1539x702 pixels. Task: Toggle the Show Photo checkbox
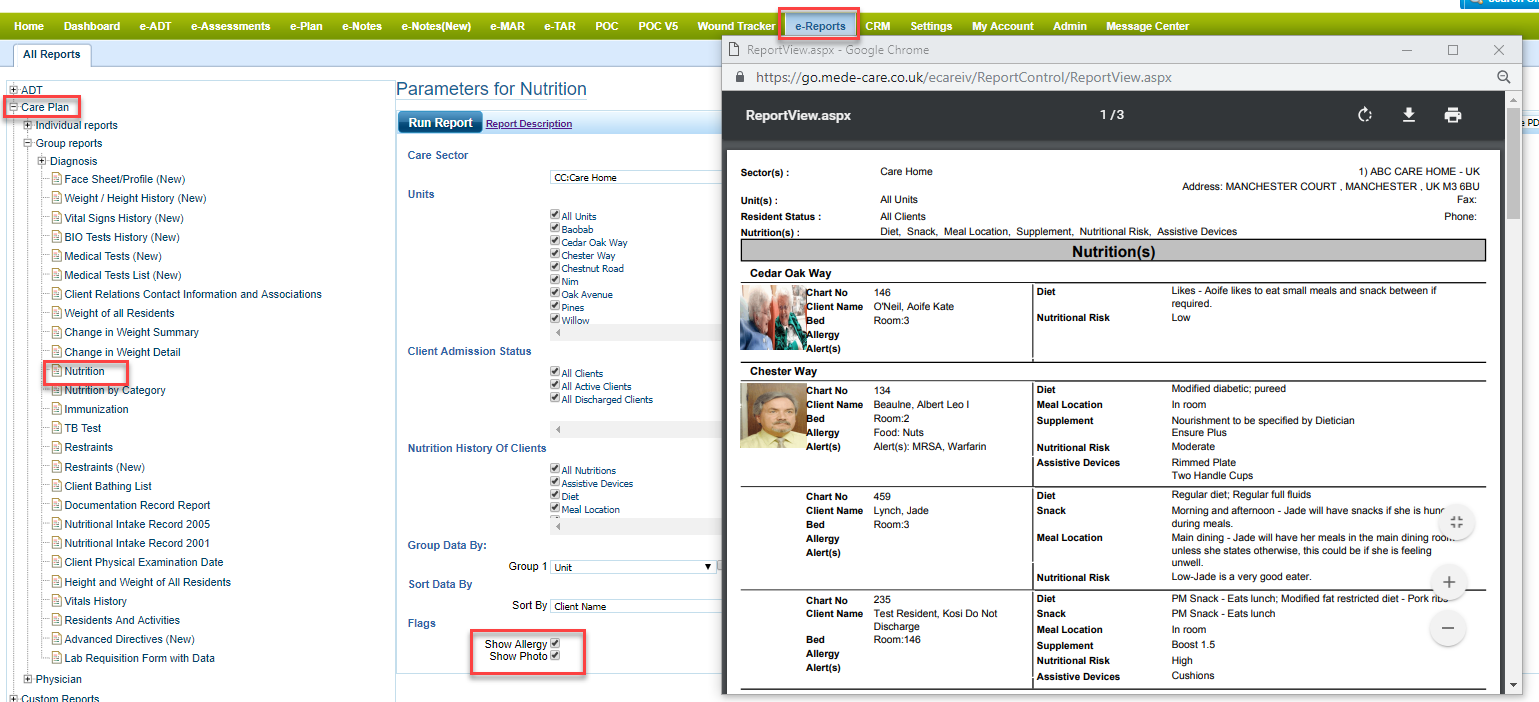tap(555, 656)
